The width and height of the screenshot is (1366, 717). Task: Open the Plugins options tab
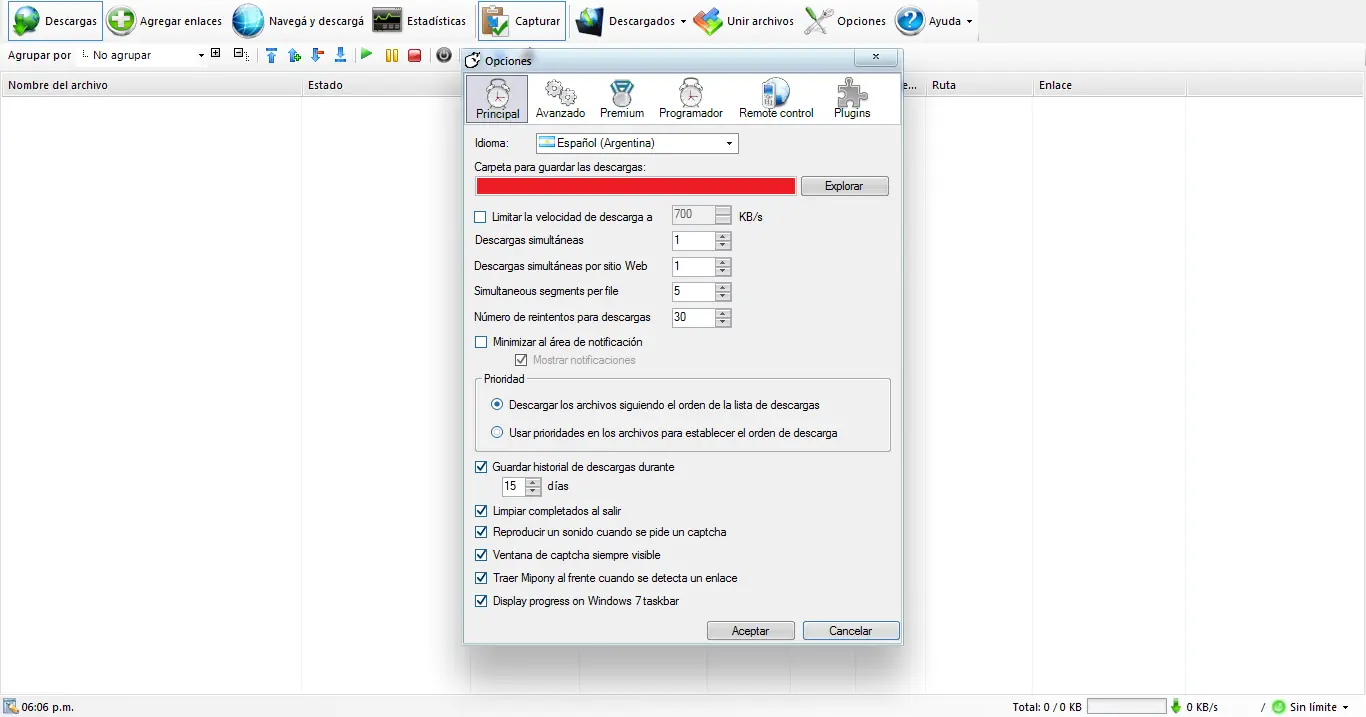tap(852, 99)
